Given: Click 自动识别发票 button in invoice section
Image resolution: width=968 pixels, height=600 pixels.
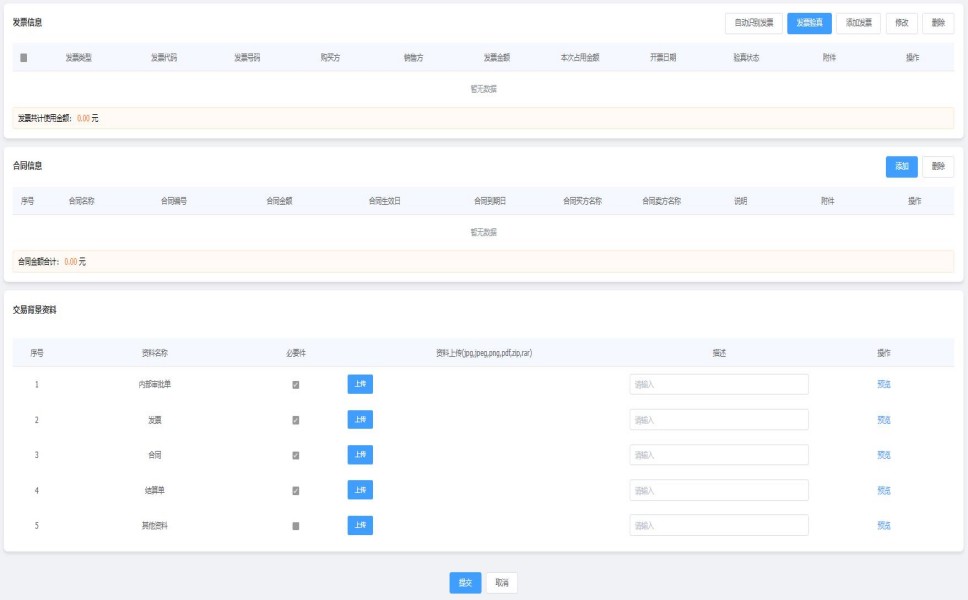Looking at the screenshot, I should click(753, 24).
